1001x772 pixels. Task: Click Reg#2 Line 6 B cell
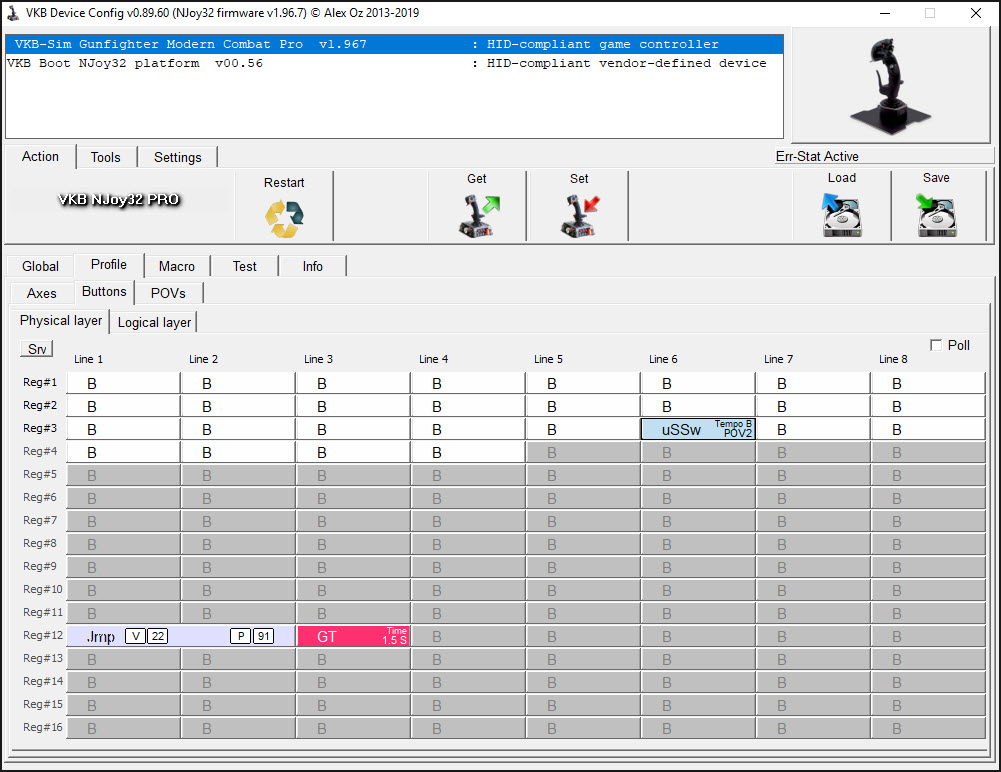[698, 406]
